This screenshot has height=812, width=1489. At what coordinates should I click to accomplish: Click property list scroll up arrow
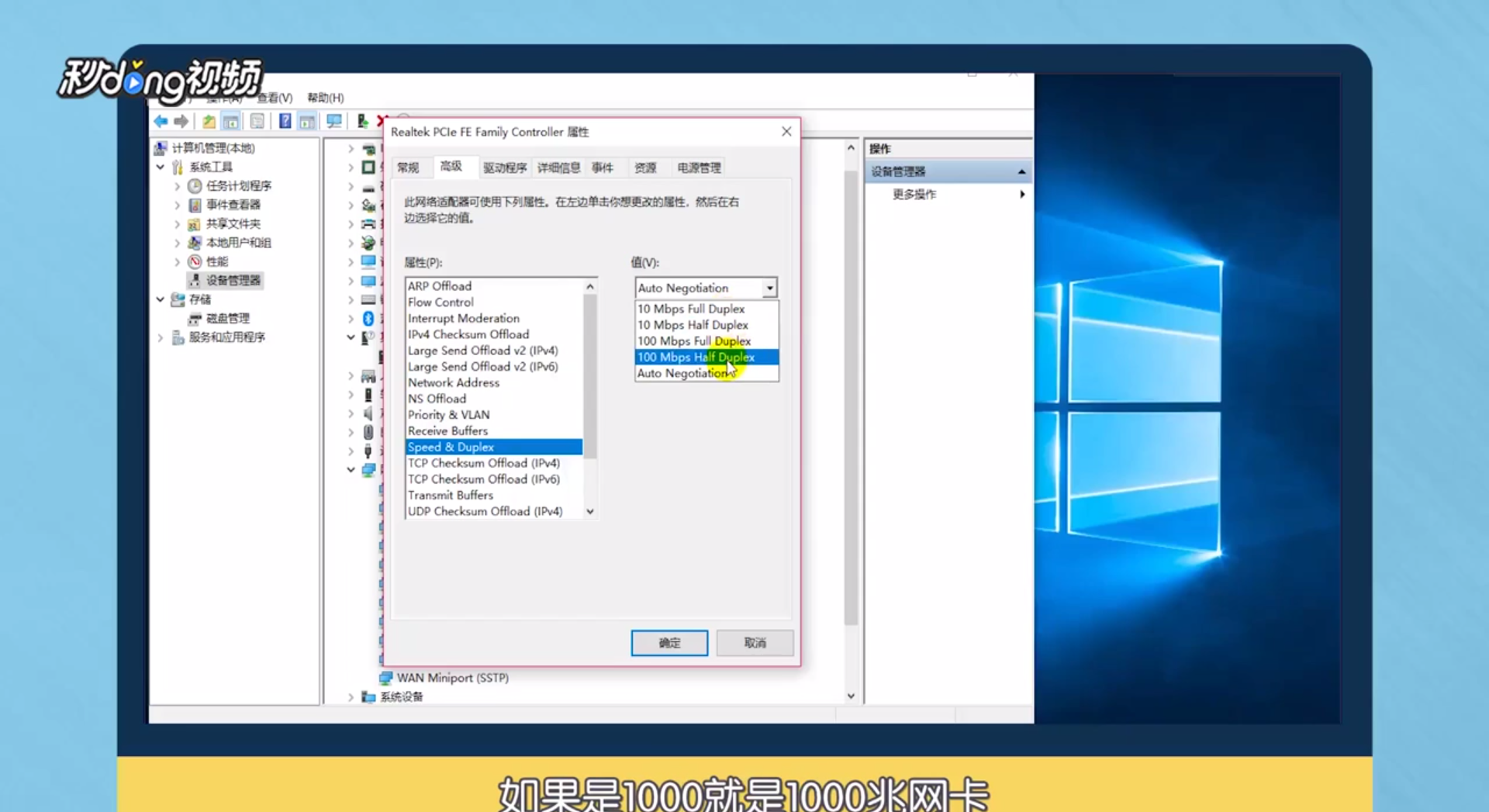(x=590, y=286)
